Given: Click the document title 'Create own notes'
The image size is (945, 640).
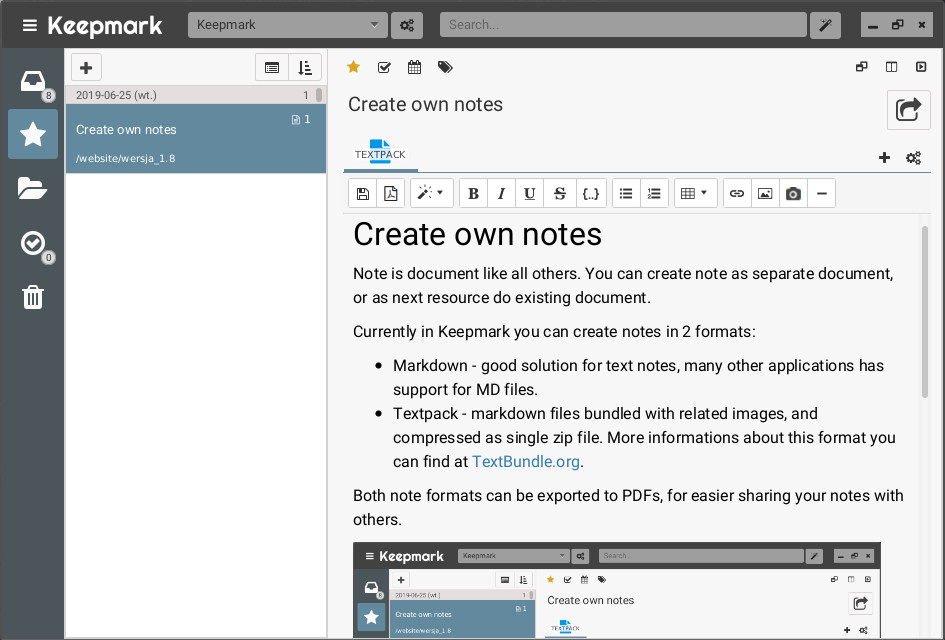Looking at the screenshot, I should [x=425, y=104].
